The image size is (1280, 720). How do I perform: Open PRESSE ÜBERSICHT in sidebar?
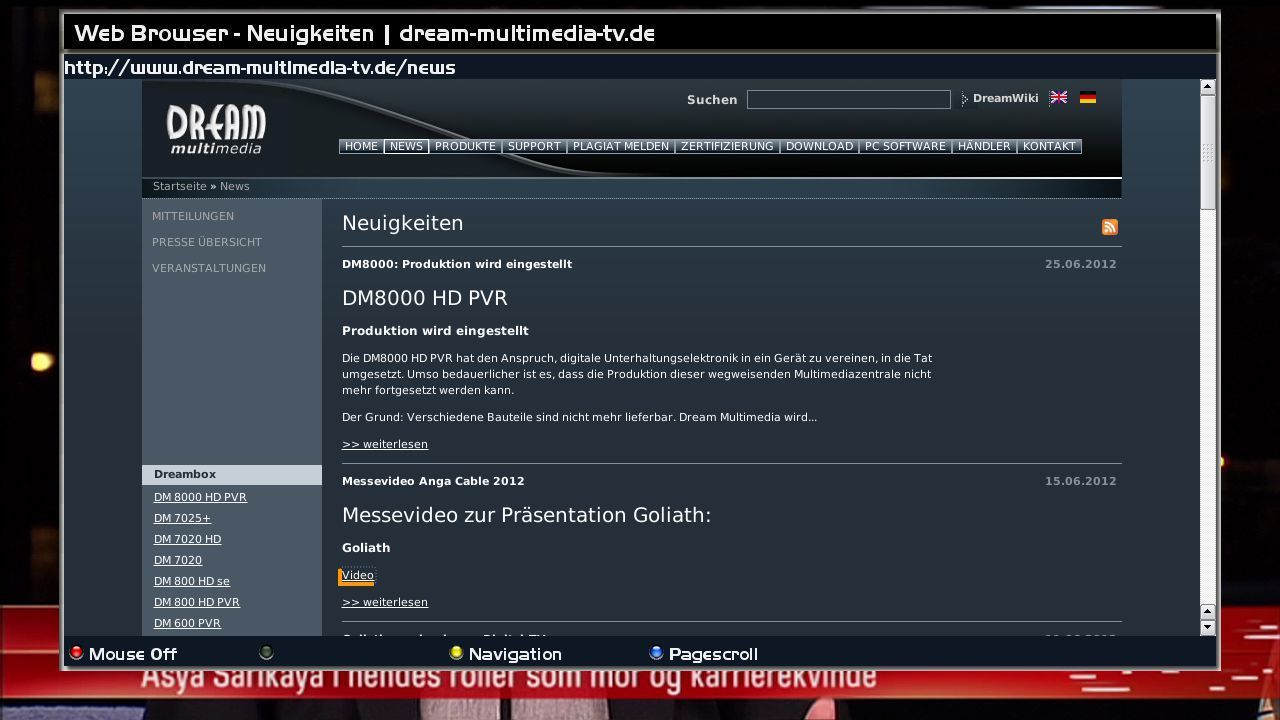207,242
